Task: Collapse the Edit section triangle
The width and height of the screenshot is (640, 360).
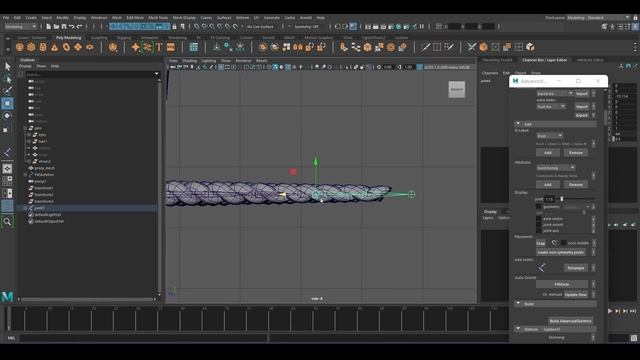Action: click(518, 124)
